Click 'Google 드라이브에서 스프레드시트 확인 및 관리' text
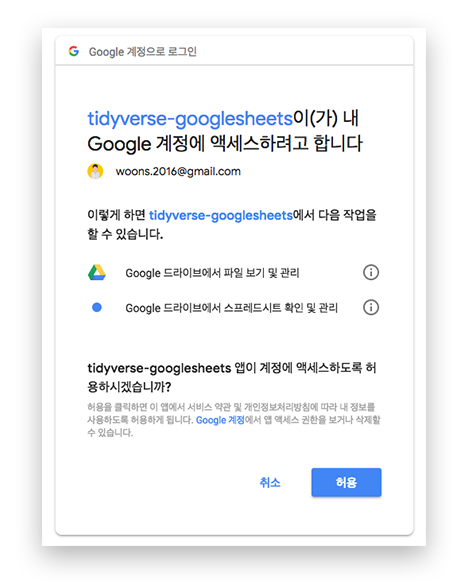The height and width of the screenshot is (584, 468). (232, 308)
